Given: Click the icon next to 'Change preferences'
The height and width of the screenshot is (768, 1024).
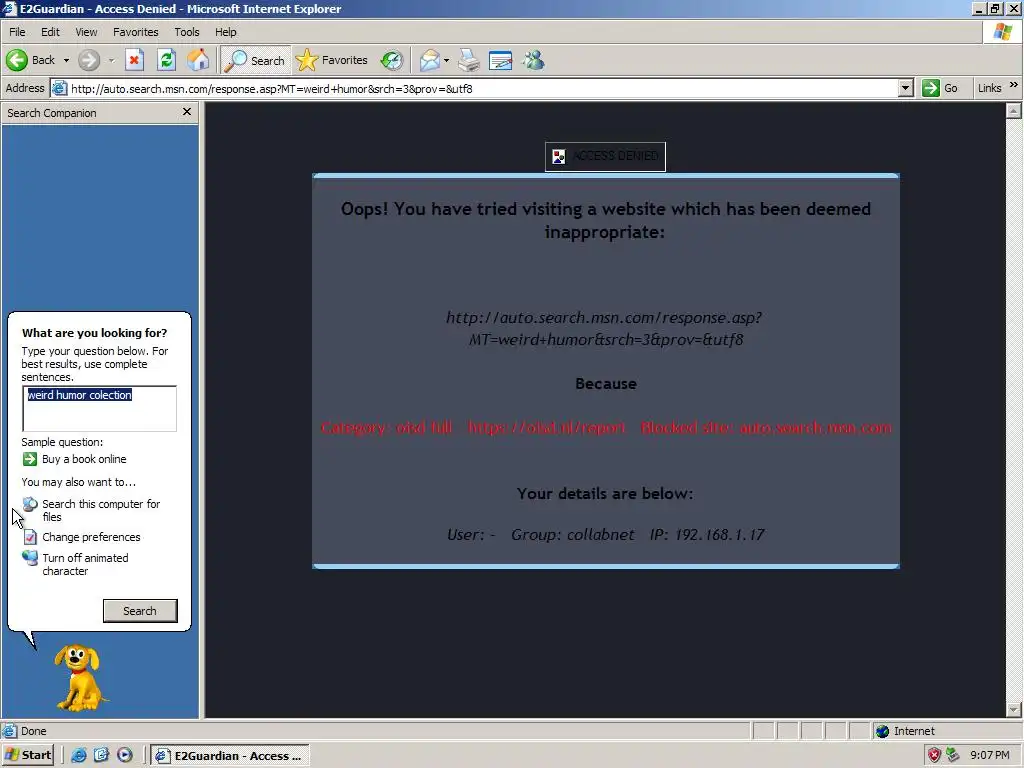Looking at the screenshot, I should 30,537.
